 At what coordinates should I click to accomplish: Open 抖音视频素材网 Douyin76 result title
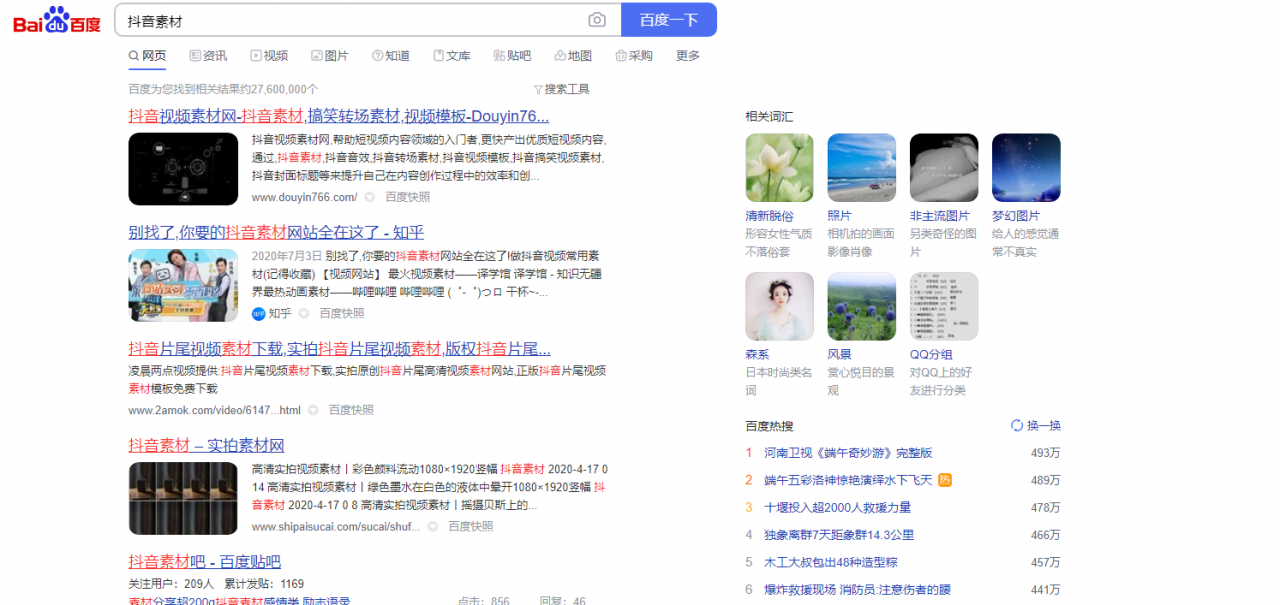coord(338,116)
